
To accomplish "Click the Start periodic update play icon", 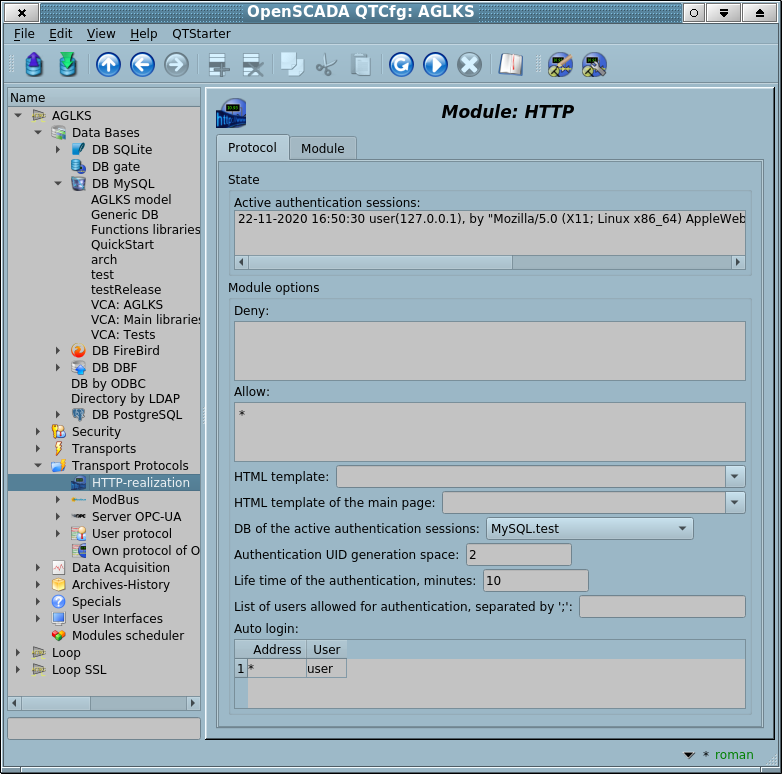I will tap(435, 65).
